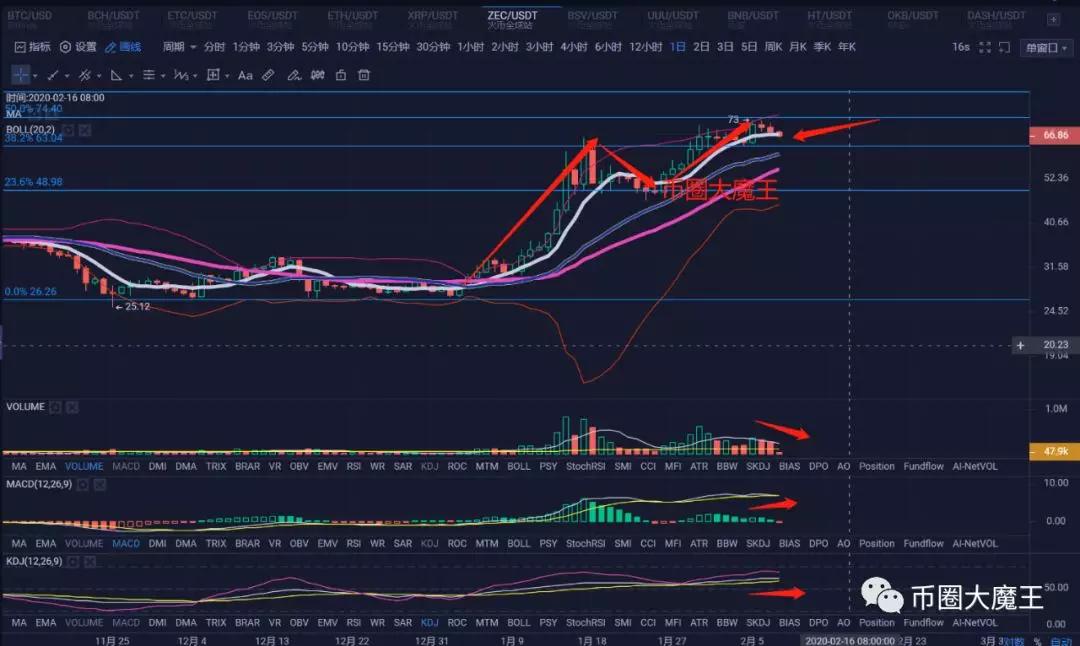Screen dimensions: 1080x646
Task: Click the plus button on price axis
Action: click(x=1020, y=345)
